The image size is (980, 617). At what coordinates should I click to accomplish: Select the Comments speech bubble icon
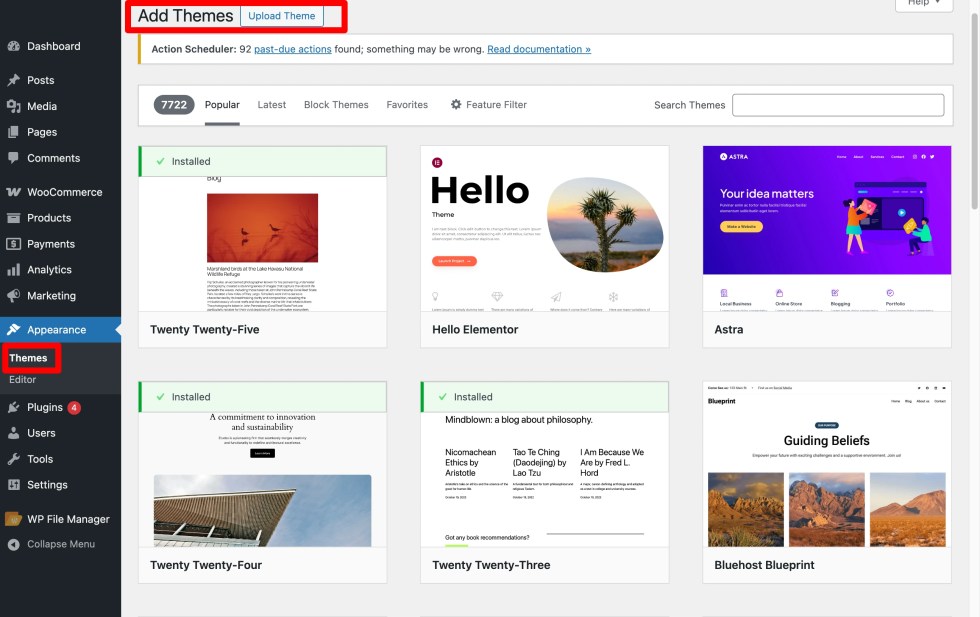click(x=13, y=158)
